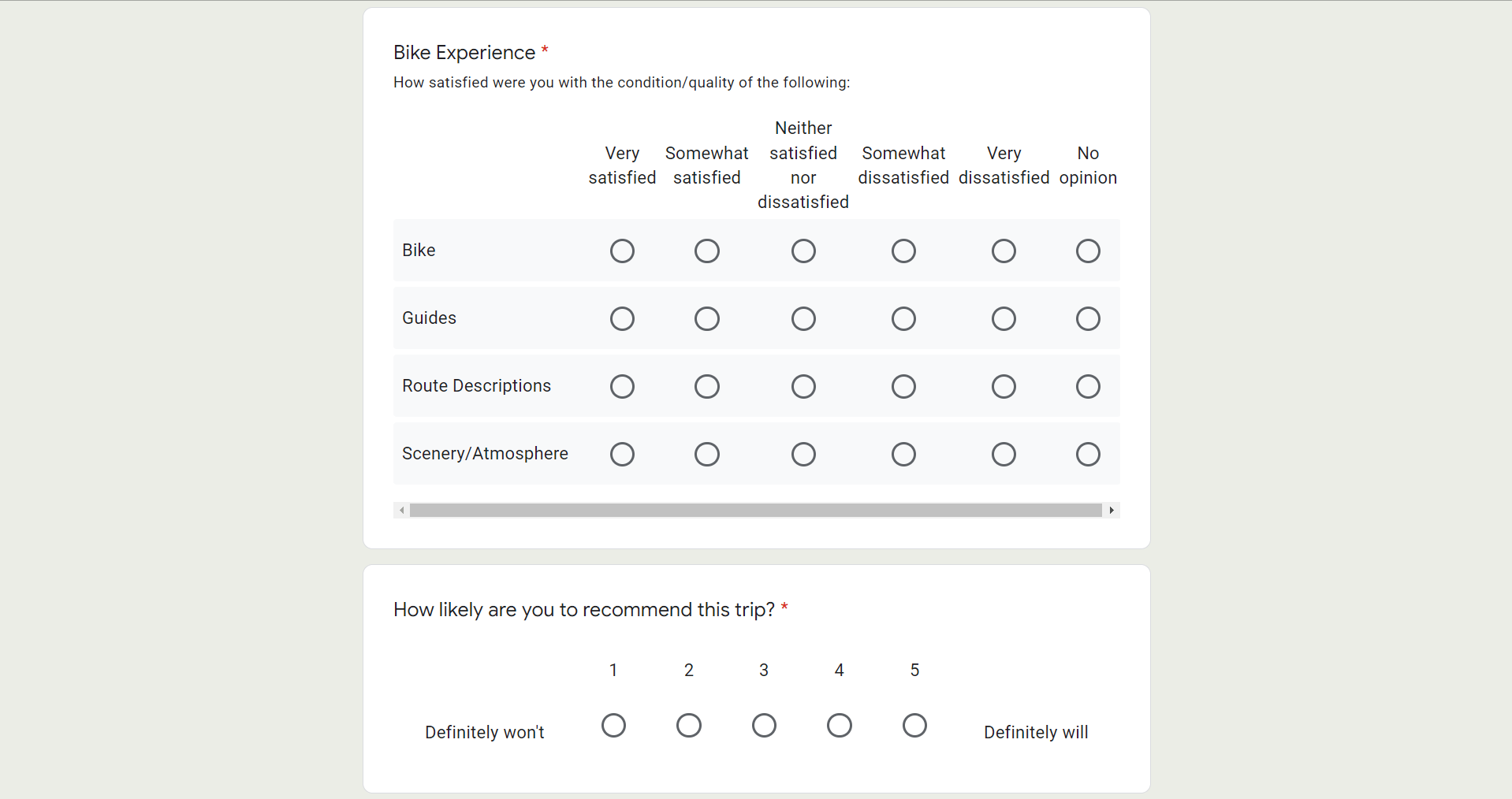1512x799 pixels.
Task: Select Somewhat dissatisfied for Scenery/Atmosphere
Action: click(x=903, y=455)
